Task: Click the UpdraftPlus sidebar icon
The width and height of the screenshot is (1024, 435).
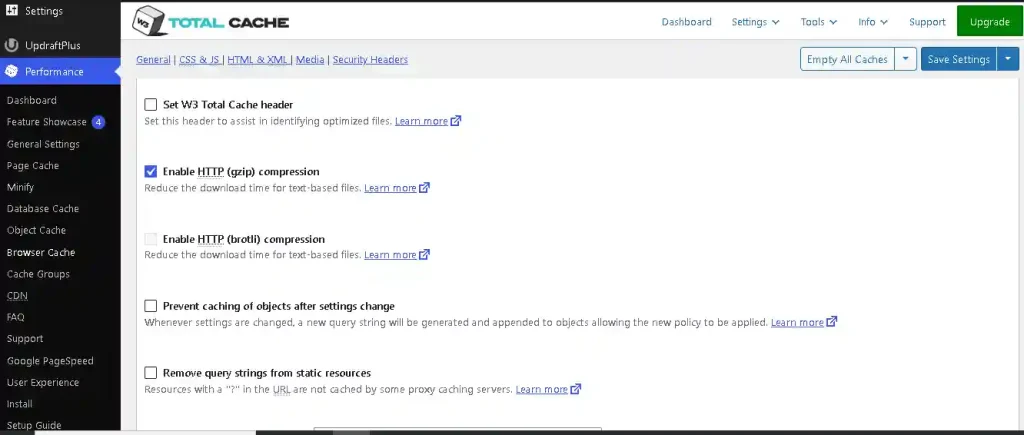Action: [11, 46]
